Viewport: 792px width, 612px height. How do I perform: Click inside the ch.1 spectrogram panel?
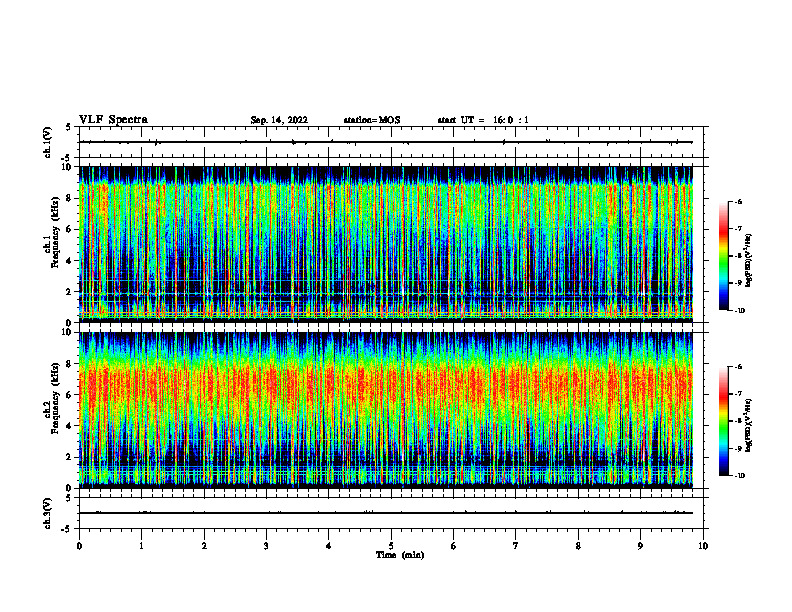[385, 244]
